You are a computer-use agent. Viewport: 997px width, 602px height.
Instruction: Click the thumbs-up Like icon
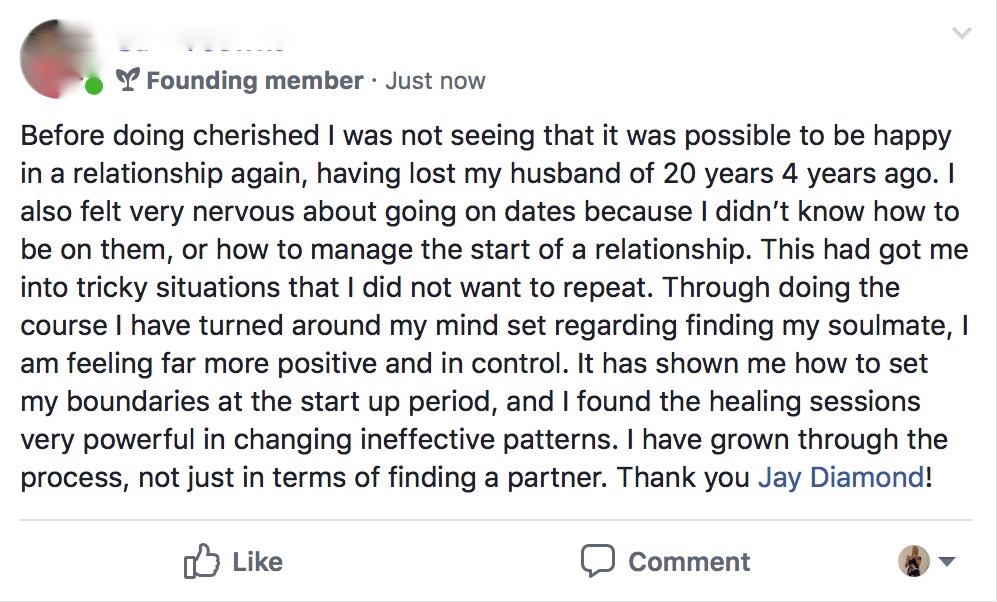coord(201,562)
